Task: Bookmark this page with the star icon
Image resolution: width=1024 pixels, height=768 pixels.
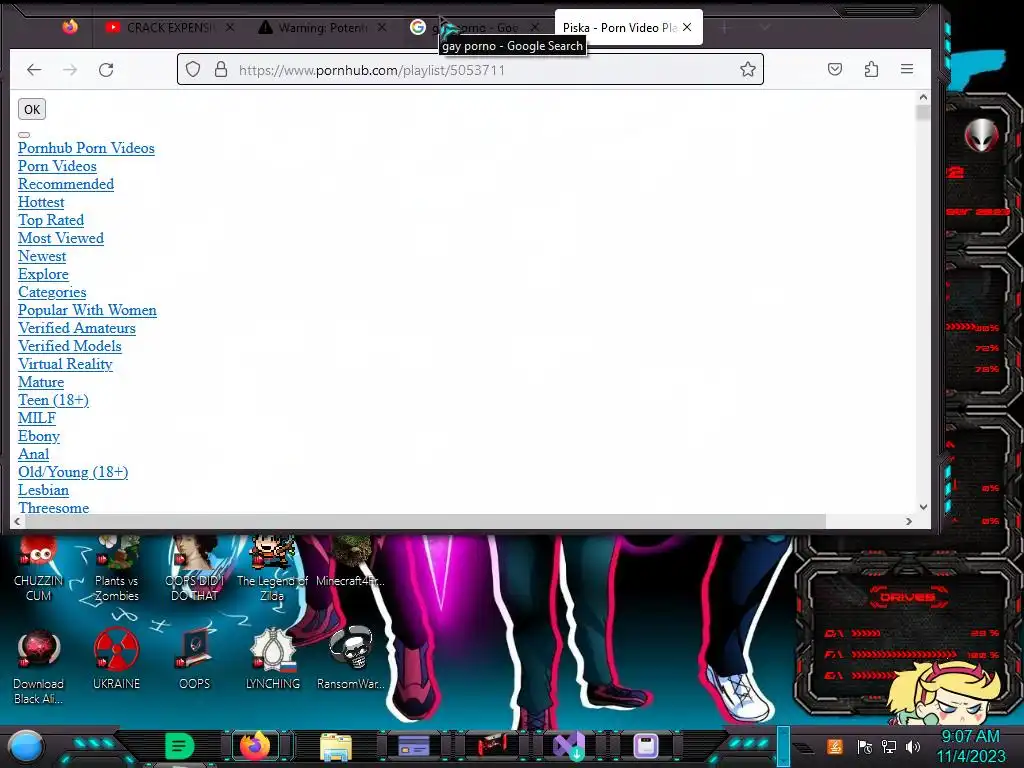Action: pos(748,69)
